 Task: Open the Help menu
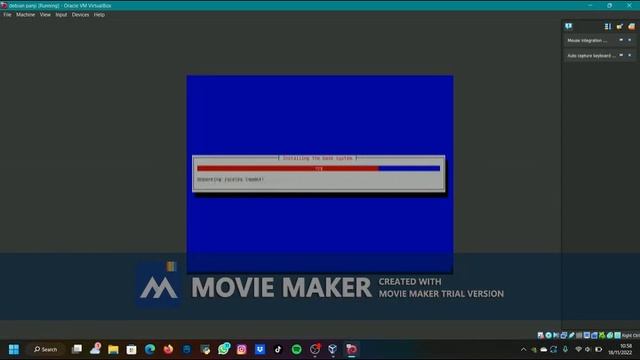99,15
